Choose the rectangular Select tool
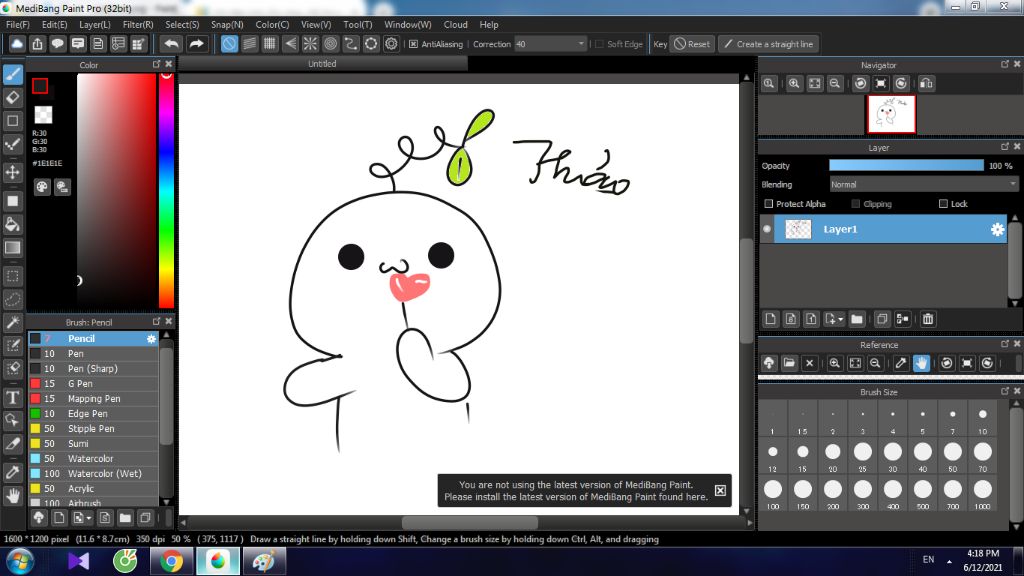The width and height of the screenshot is (1024, 576). click(12, 276)
